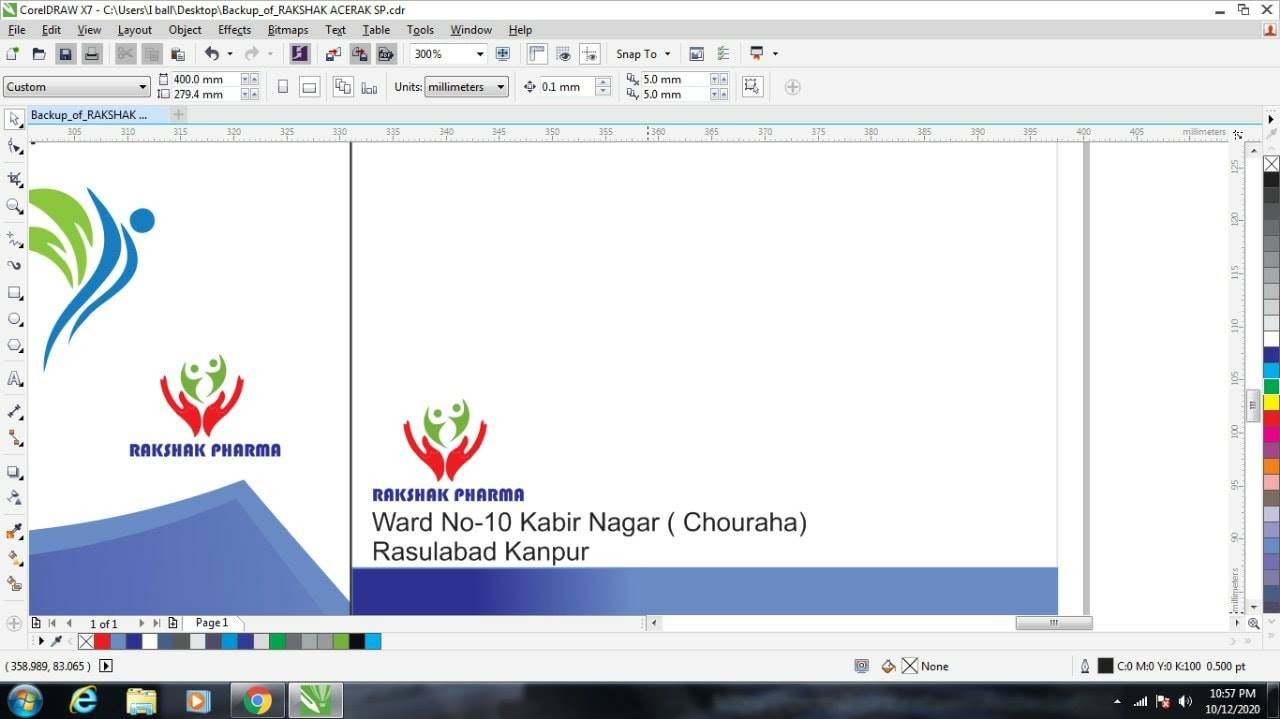Select the Drop Shadow tool
The image size is (1280, 719).
pos(15,472)
